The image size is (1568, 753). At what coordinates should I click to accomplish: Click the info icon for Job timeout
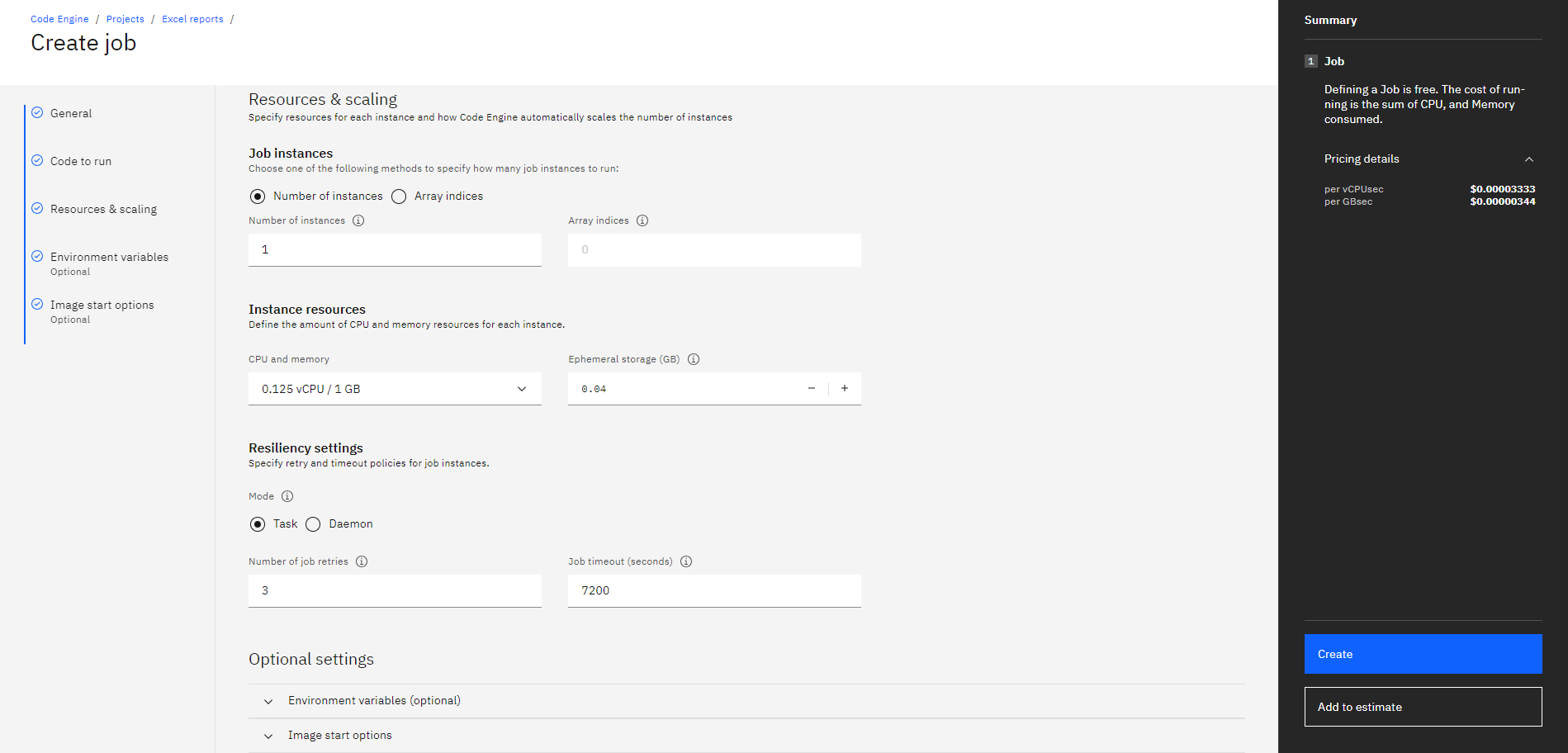tap(686, 561)
